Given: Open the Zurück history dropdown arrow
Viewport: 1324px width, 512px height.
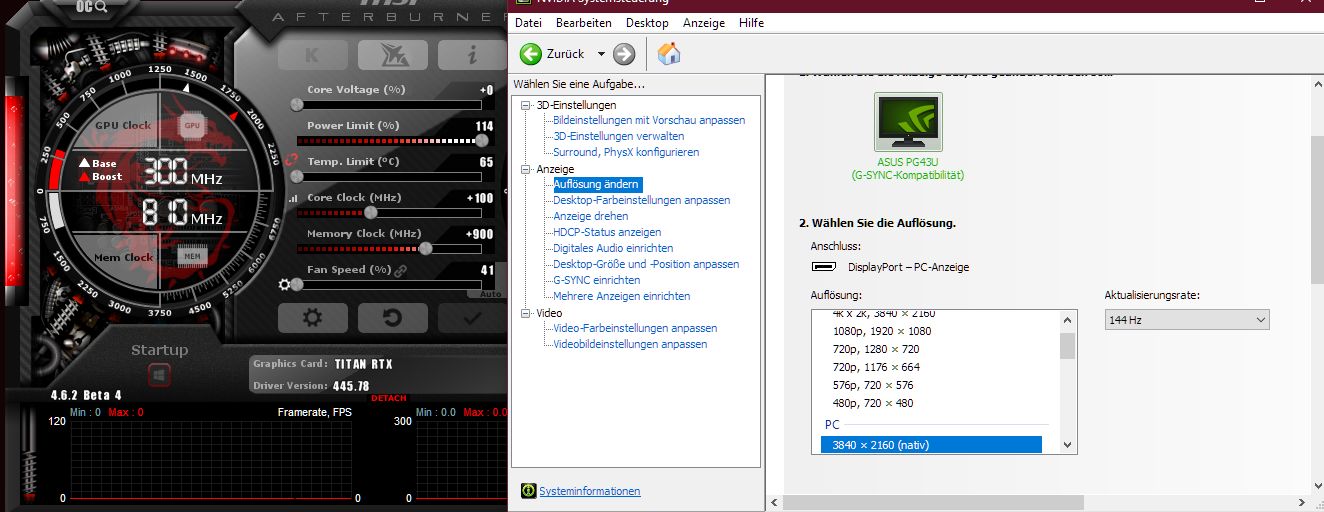Looking at the screenshot, I should tap(601, 54).
